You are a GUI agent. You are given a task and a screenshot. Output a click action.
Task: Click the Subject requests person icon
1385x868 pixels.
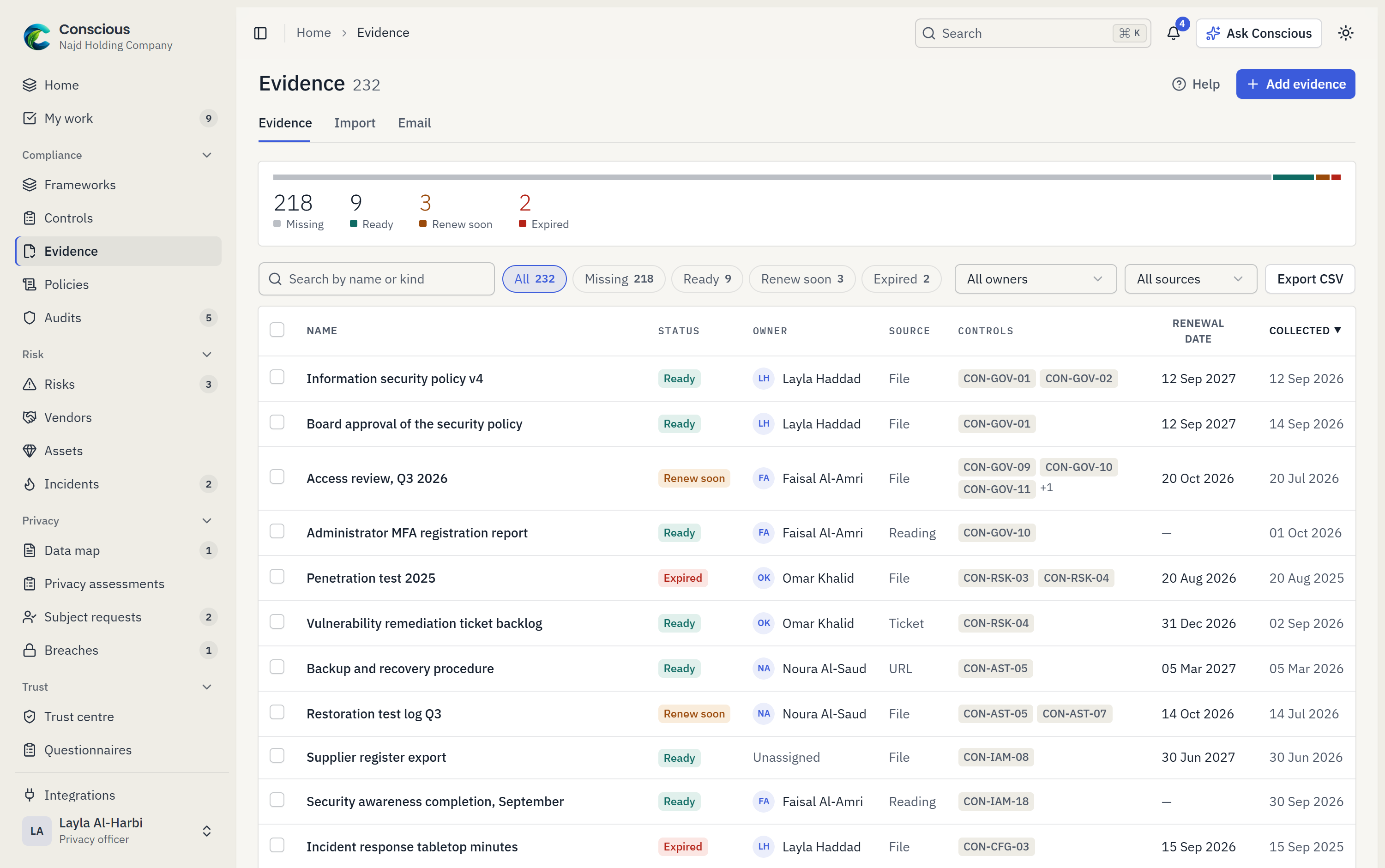tap(29, 618)
